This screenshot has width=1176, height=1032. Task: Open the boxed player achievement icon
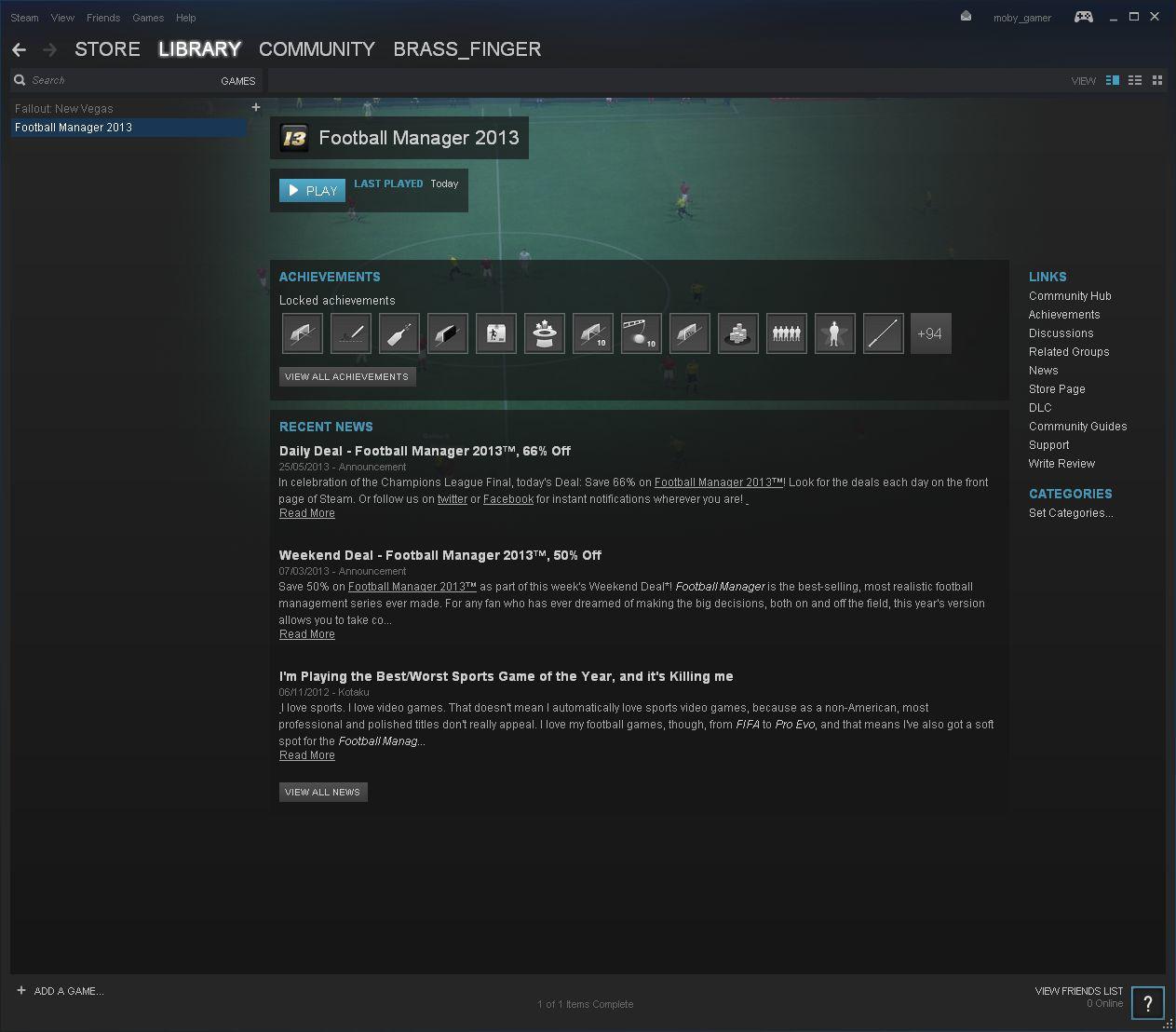(496, 333)
